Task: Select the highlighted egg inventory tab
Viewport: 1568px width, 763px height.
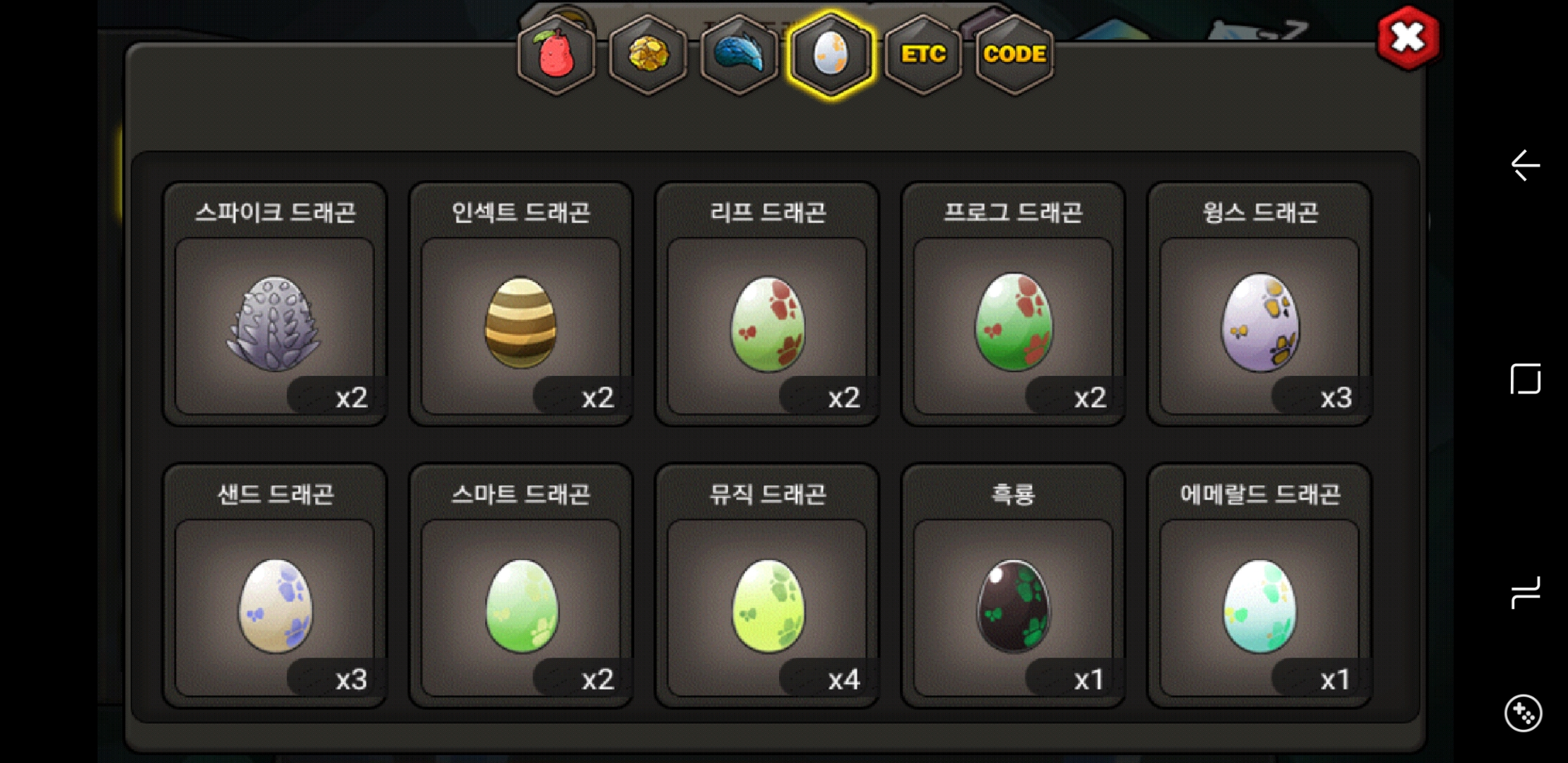Action: (x=831, y=54)
